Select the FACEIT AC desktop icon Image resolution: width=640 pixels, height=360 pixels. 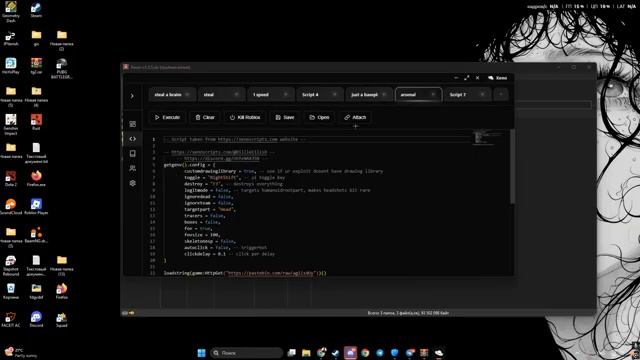11,319
